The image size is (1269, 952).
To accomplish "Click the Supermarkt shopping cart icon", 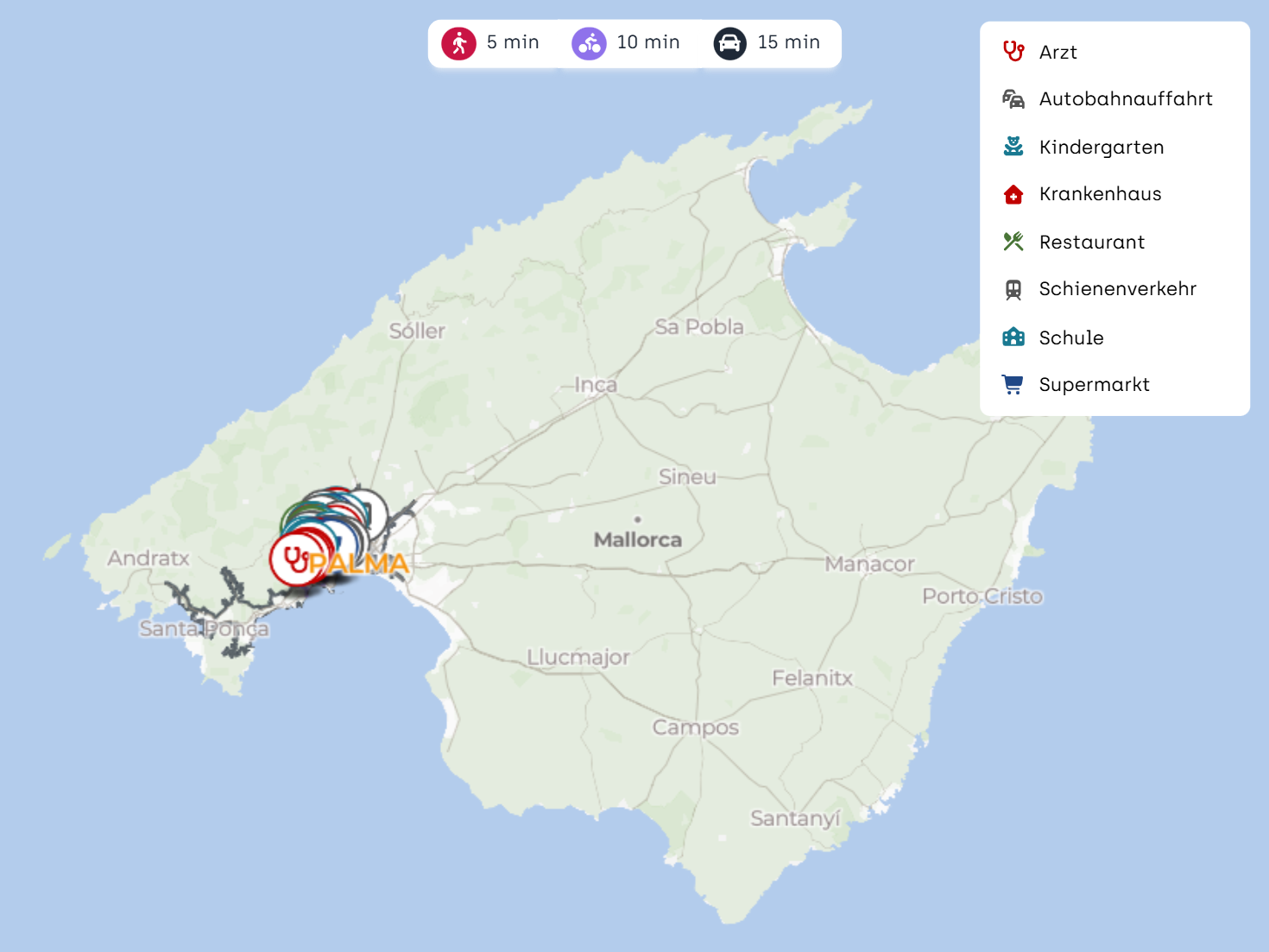I will 1013,385.
